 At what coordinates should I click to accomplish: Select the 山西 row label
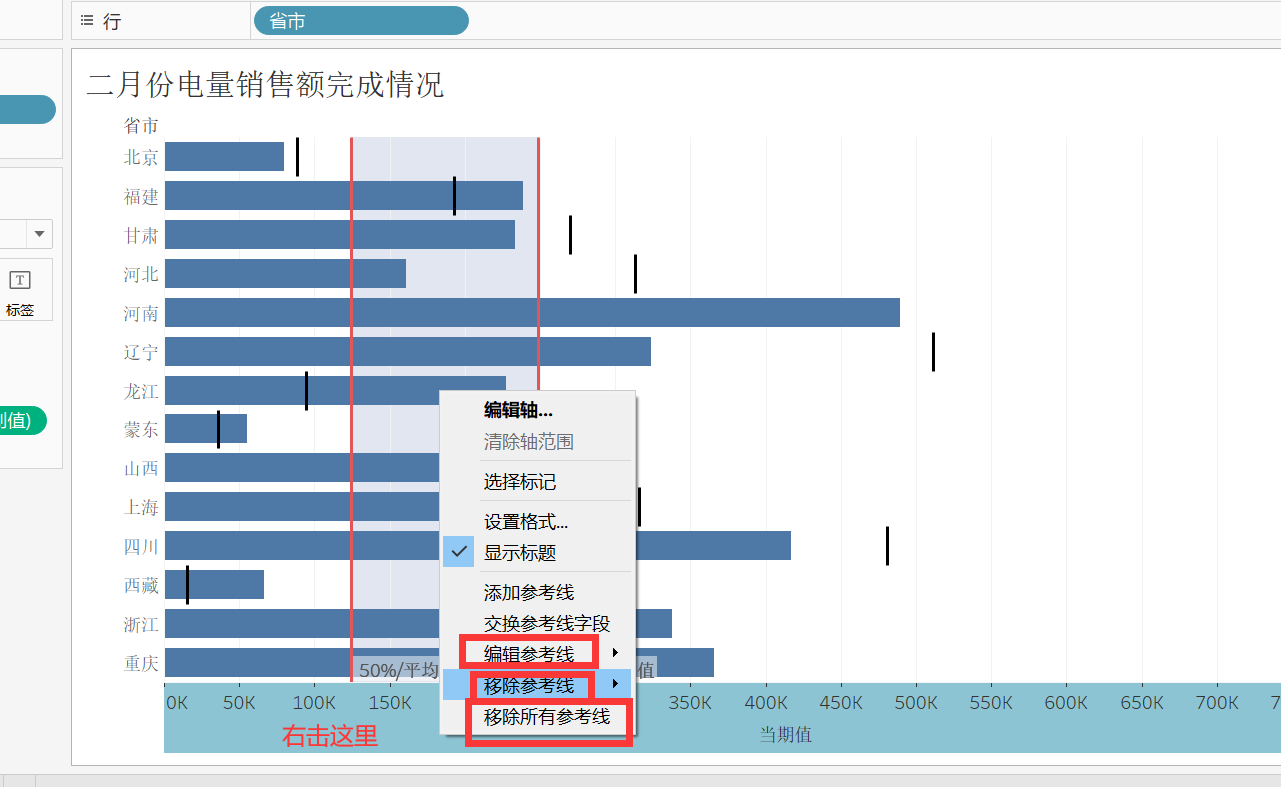pos(141,468)
